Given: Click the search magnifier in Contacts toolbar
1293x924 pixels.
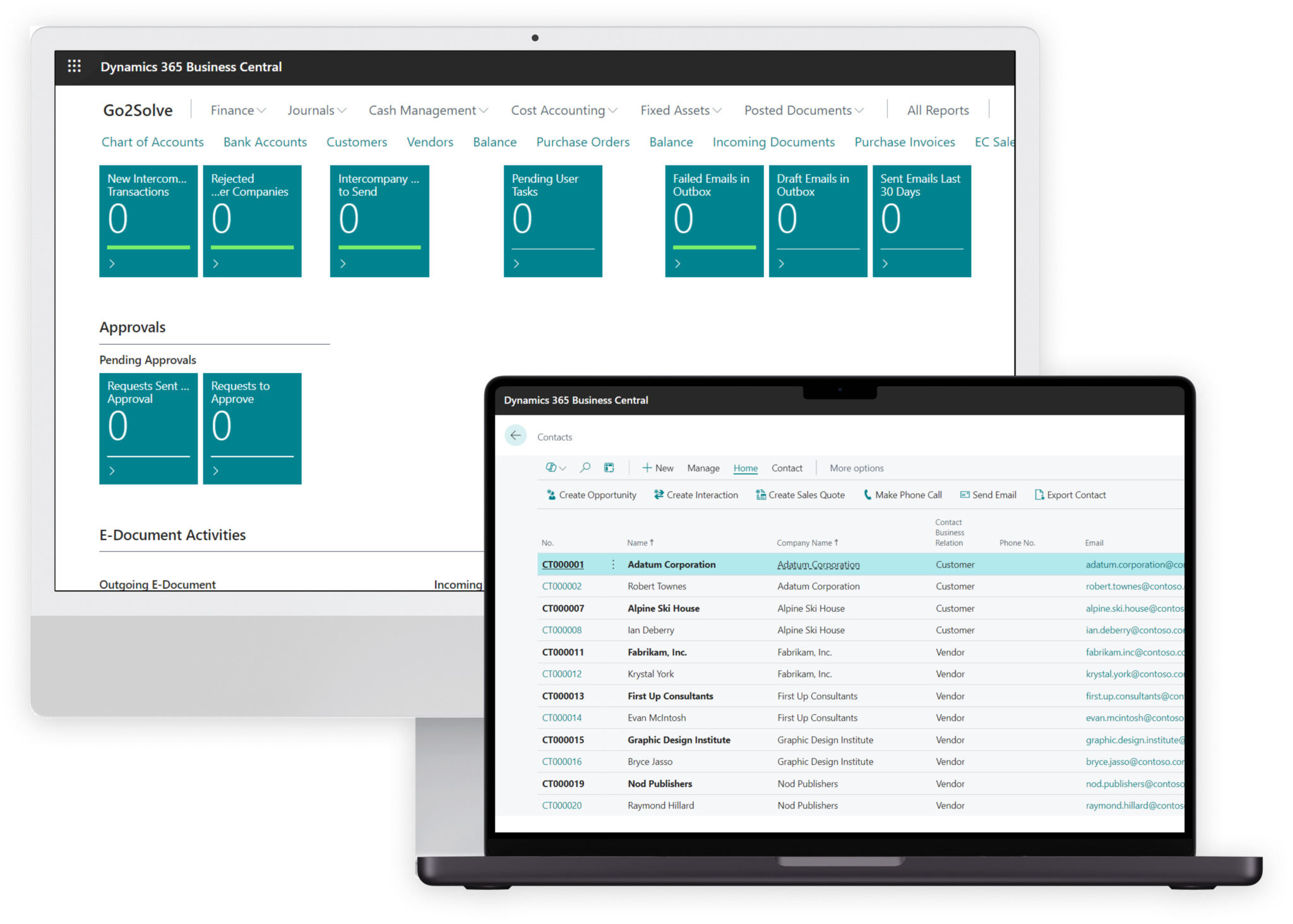Looking at the screenshot, I should (x=585, y=468).
